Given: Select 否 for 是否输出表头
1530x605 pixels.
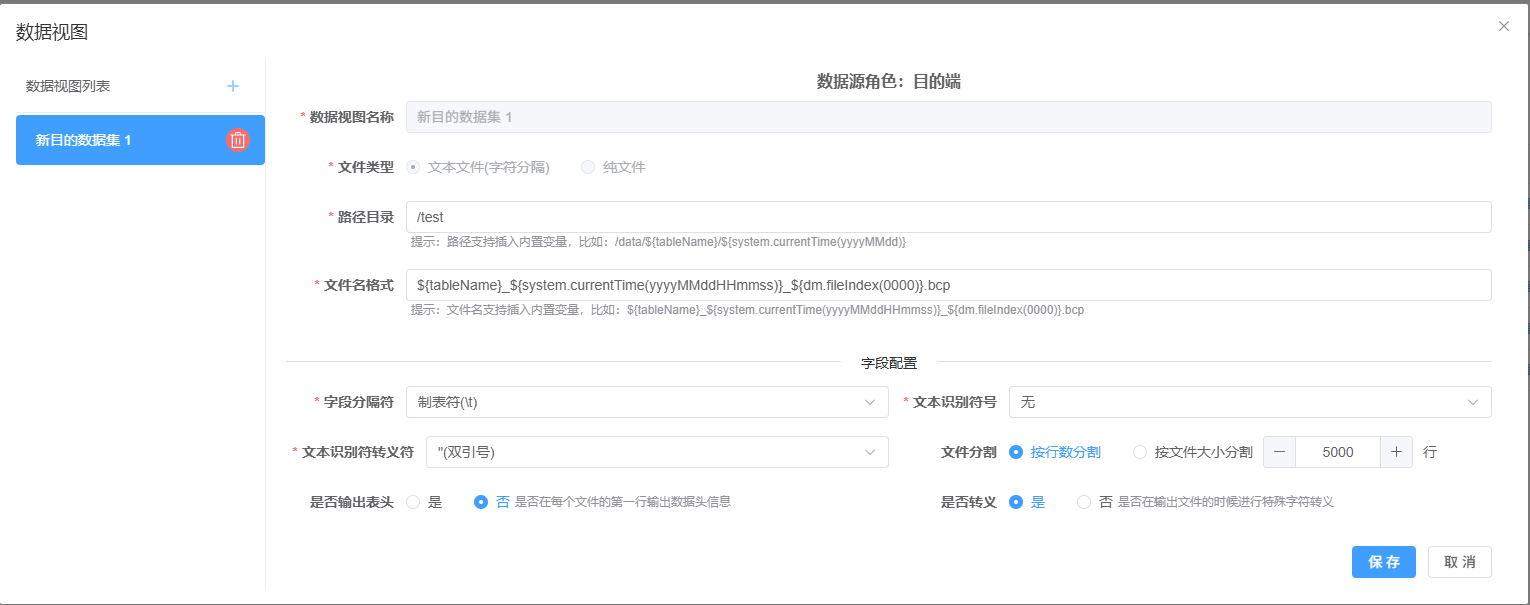Looking at the screenshot, I should (480, 502).
